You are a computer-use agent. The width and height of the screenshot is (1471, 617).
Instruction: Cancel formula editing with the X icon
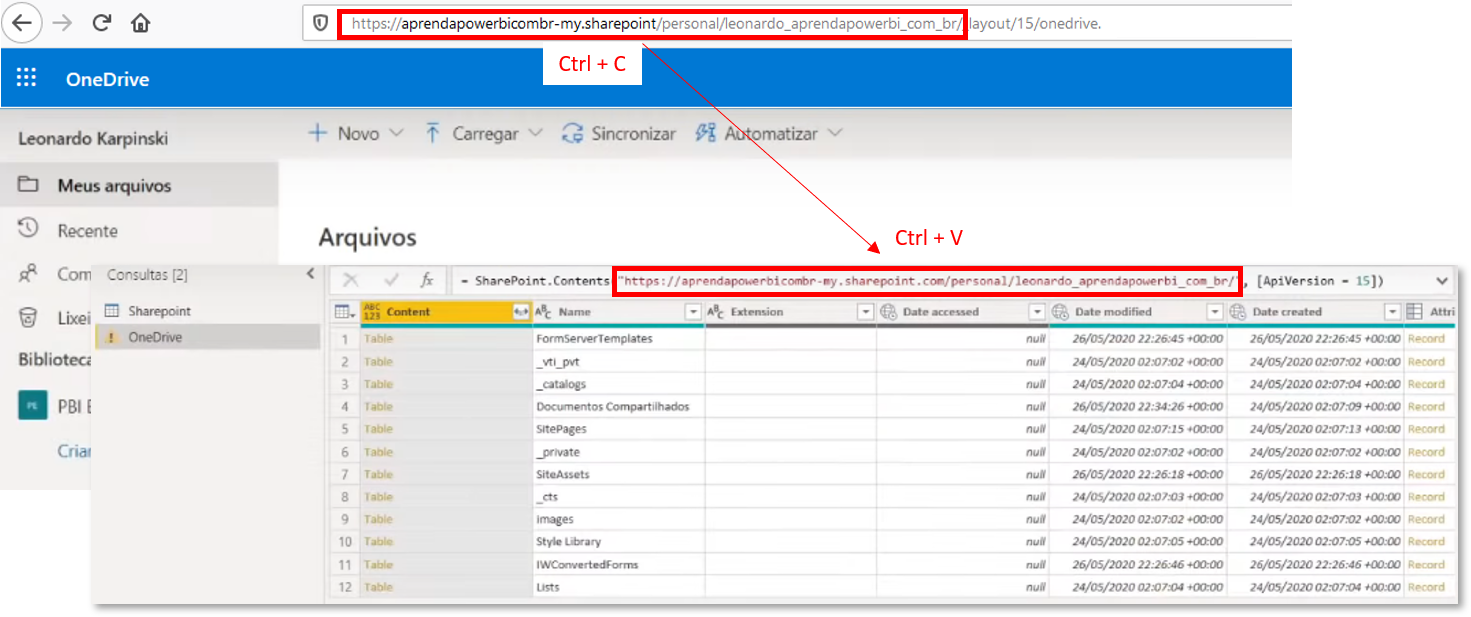tap(351, 280)
